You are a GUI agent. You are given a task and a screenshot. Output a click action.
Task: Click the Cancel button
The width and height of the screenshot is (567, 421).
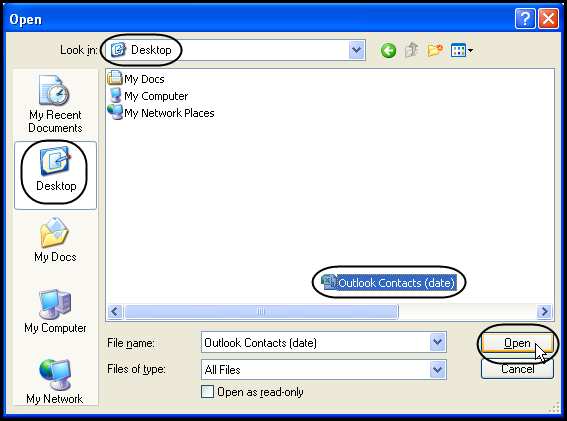point(517,369)
